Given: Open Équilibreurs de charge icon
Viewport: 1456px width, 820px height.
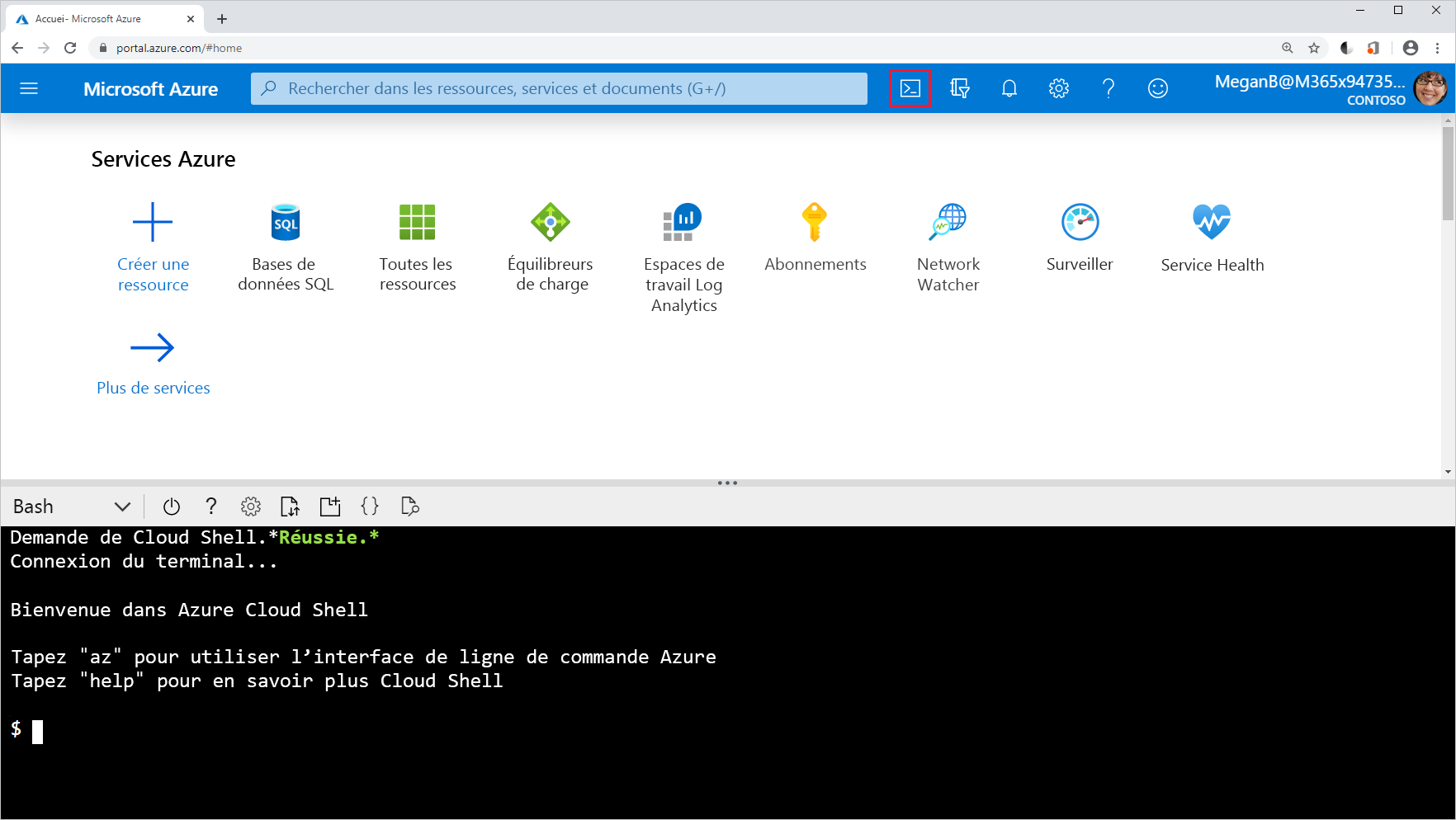Looking at the screenshot, I should 551,222.
